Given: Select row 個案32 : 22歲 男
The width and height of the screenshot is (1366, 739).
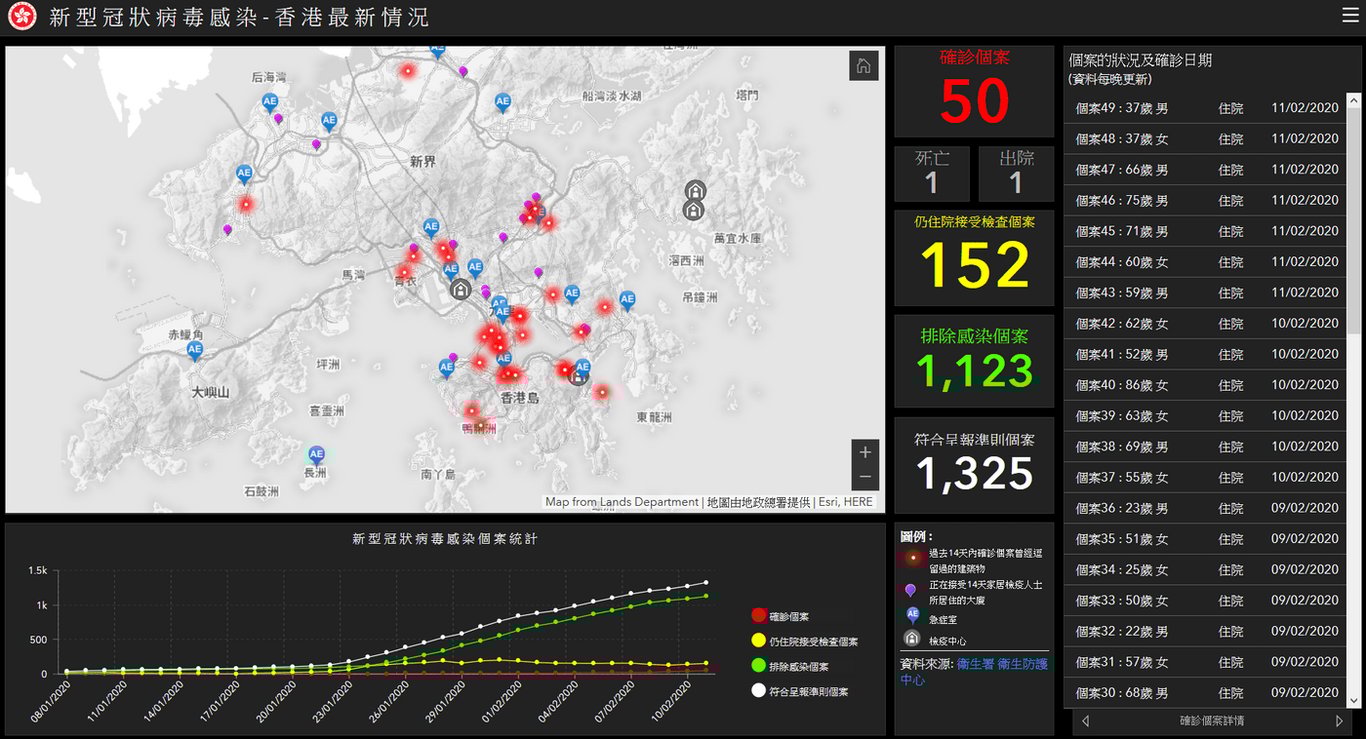Looking at the screenshot, I should coord(1205,631).
